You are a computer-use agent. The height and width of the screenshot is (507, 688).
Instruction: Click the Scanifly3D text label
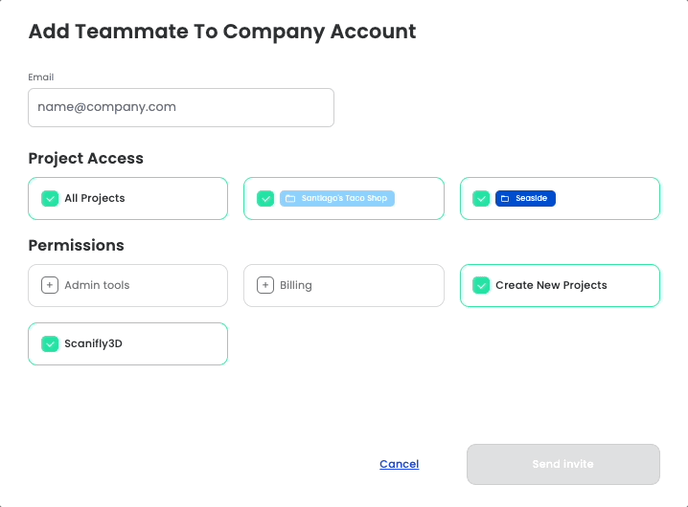[x=93, y=344]
